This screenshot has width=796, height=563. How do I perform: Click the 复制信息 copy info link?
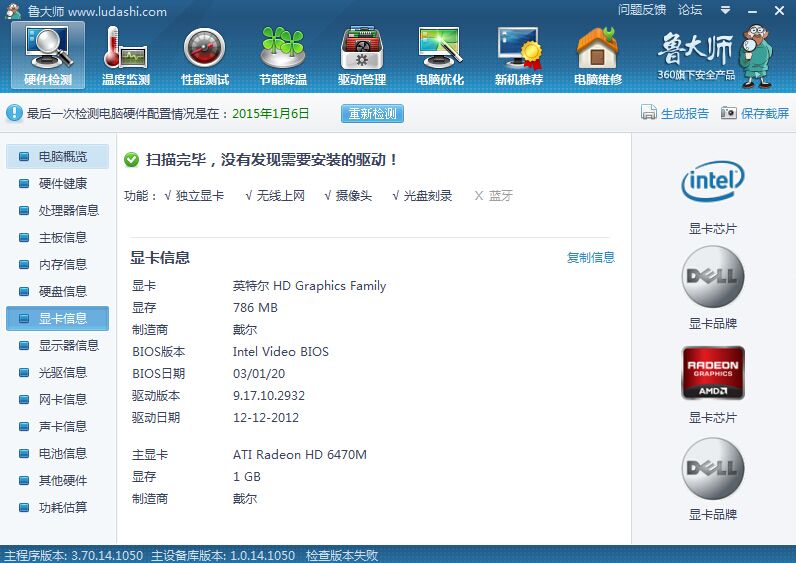[x=591, y=257]
